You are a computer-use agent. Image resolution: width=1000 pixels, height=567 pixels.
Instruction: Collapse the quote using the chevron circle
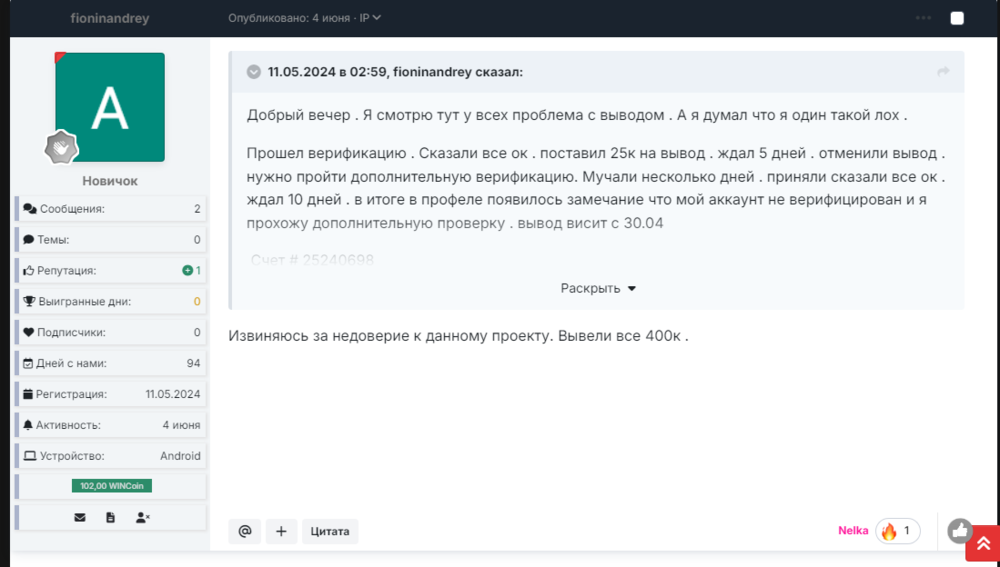(254, 72)
